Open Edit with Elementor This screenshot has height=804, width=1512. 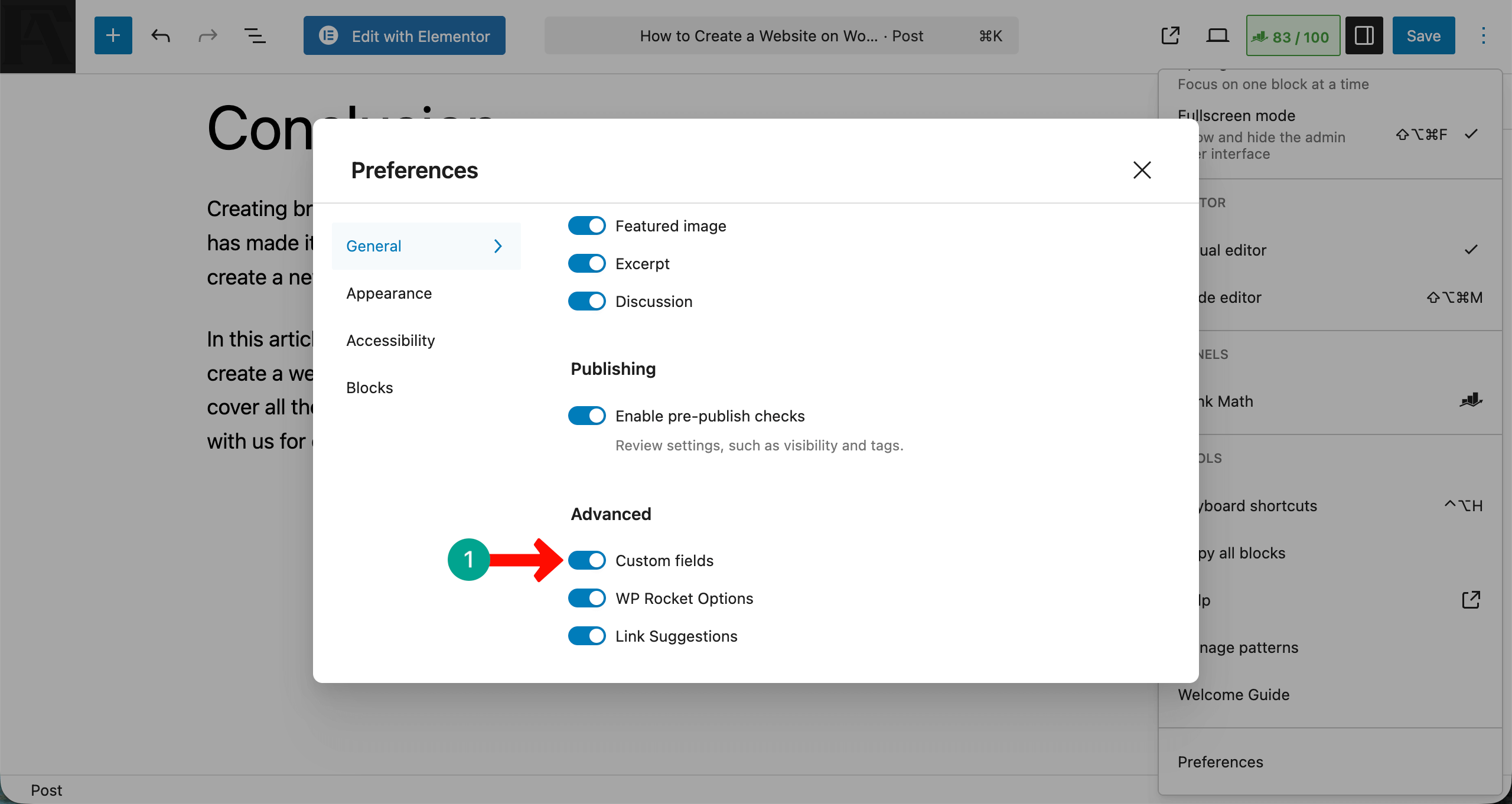(404, 35)
